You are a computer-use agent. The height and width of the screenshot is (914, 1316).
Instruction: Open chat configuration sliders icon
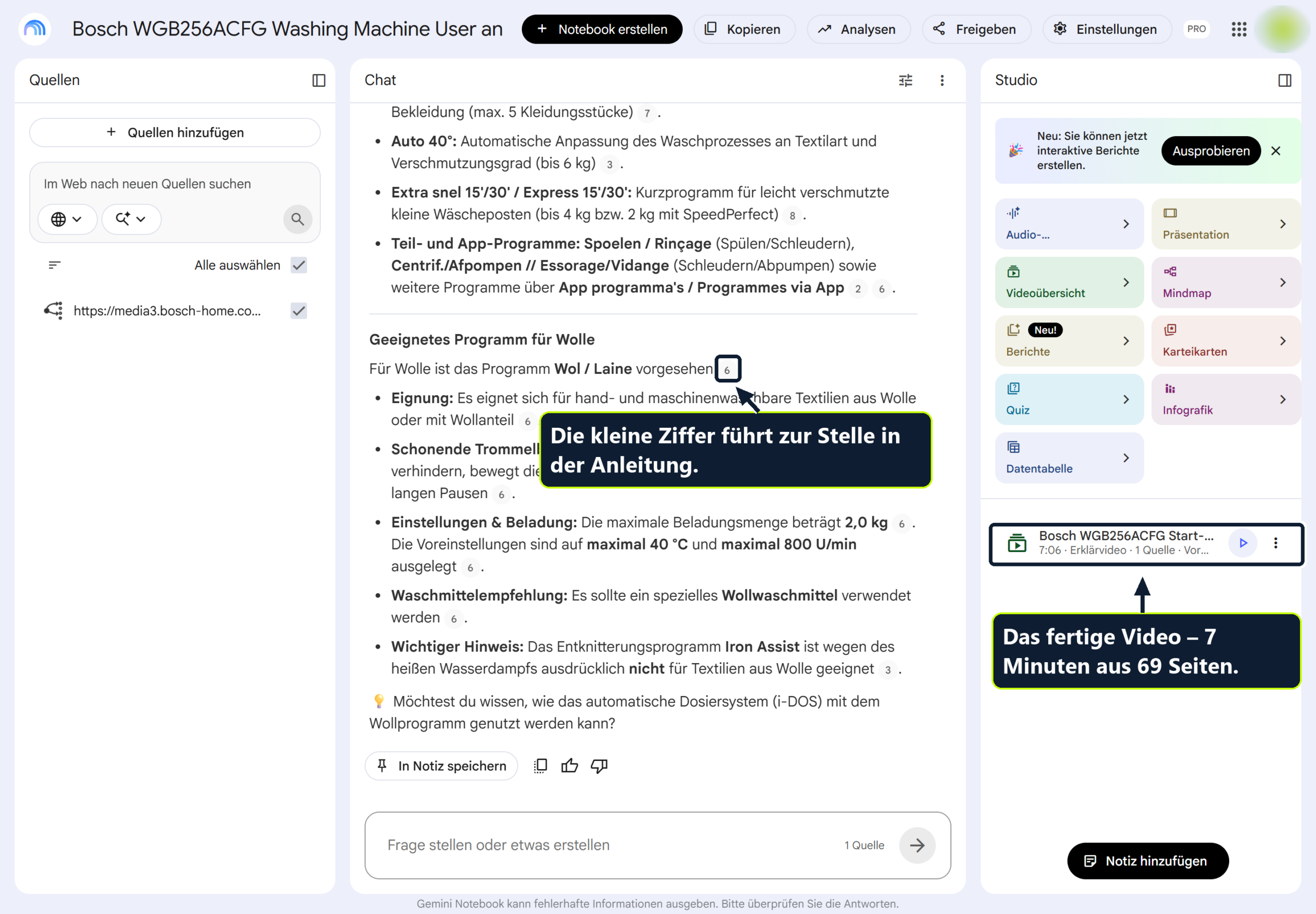pos(905,80)
